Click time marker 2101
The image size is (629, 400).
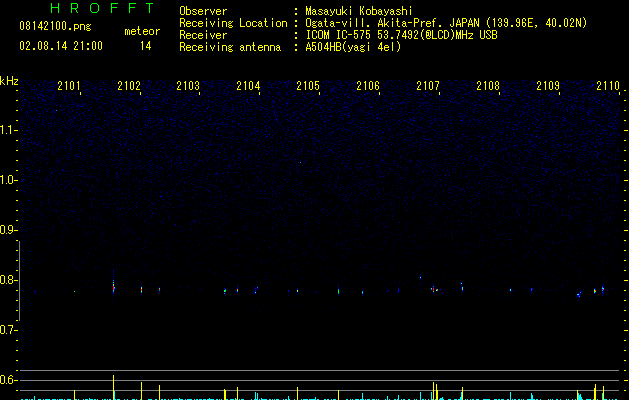point(69,85)
